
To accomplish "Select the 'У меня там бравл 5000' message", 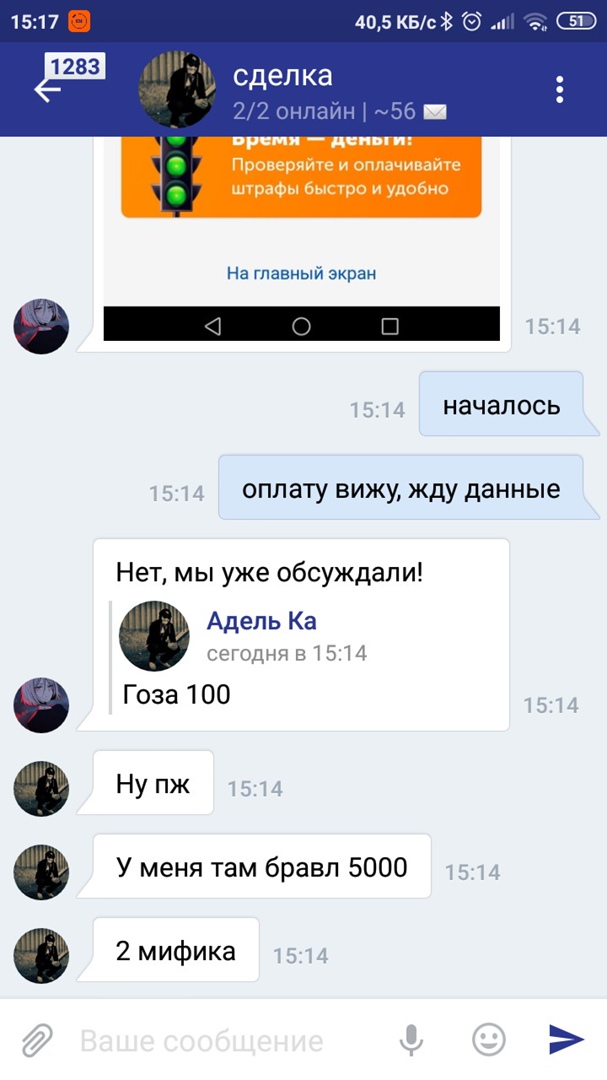I will [262, 866].
